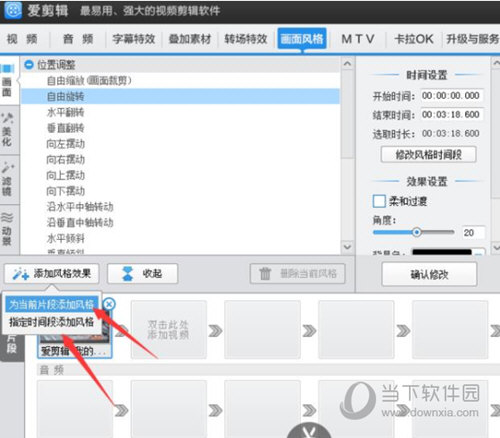Click 确认修改 button
500x438 pixels.
click(429, 274)
